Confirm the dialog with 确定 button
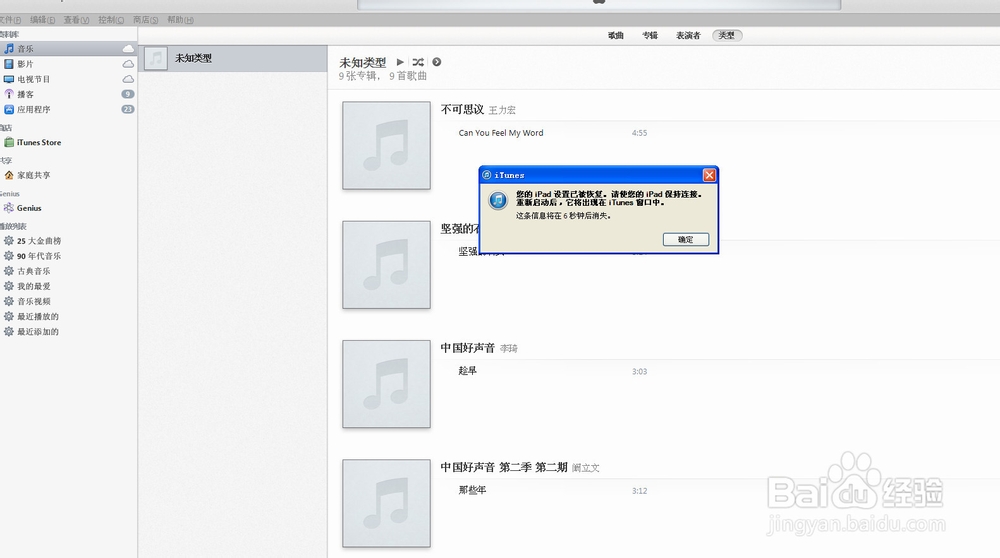This screenshot has width=1000, height=558. 686,239
